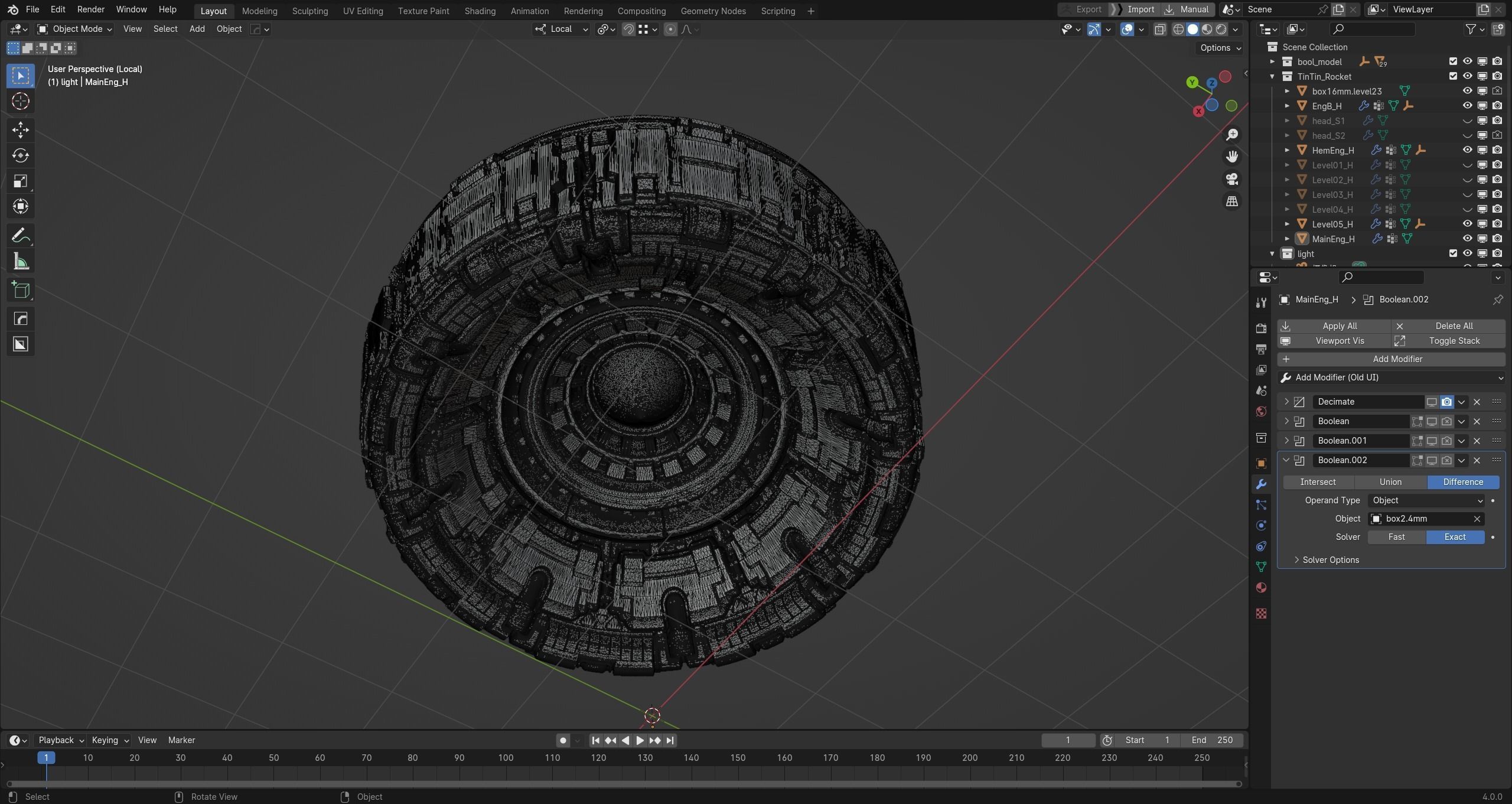This screenshot has height=804, width=1512.
Task: Activate the Annotate pencil tool
Action: [x=20, y=236]
